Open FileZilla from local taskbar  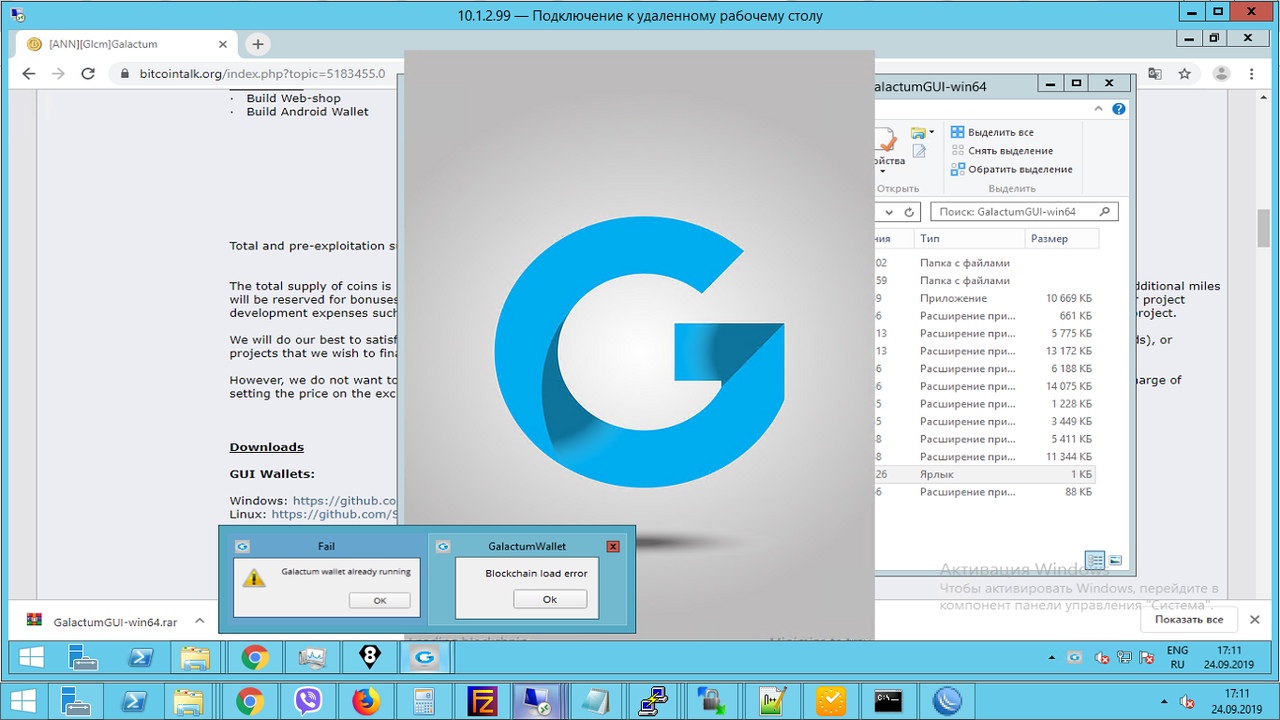(482, 701)
